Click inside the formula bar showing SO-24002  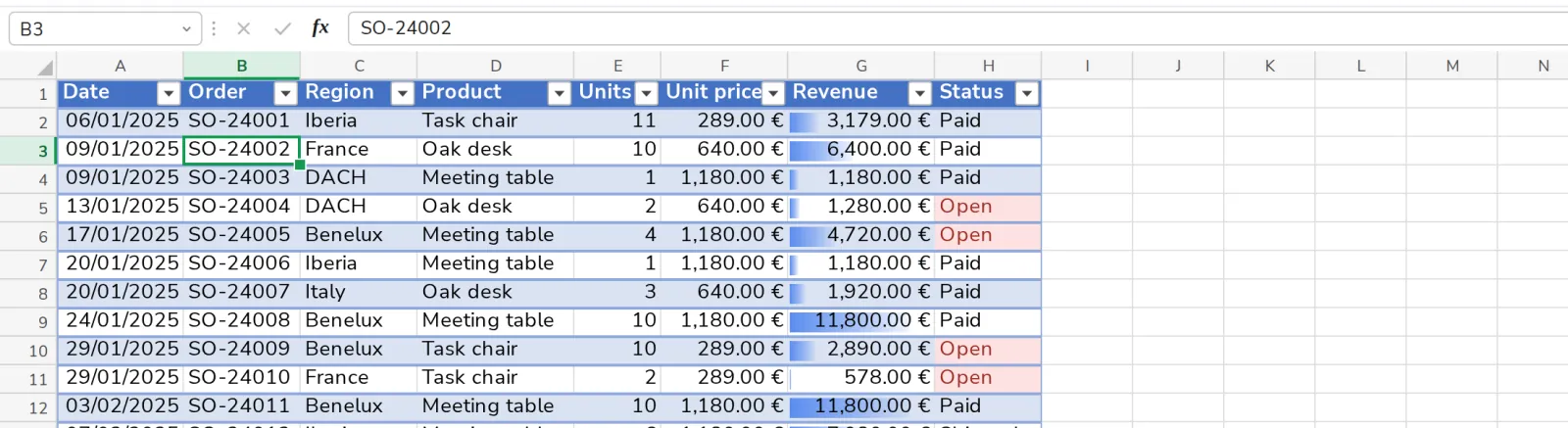point(957,28)
